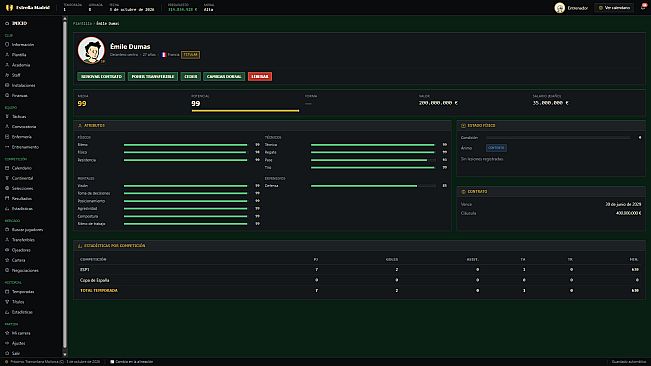Click the Defensa attribute bar
651x366 pixels.
pos(373,186)
